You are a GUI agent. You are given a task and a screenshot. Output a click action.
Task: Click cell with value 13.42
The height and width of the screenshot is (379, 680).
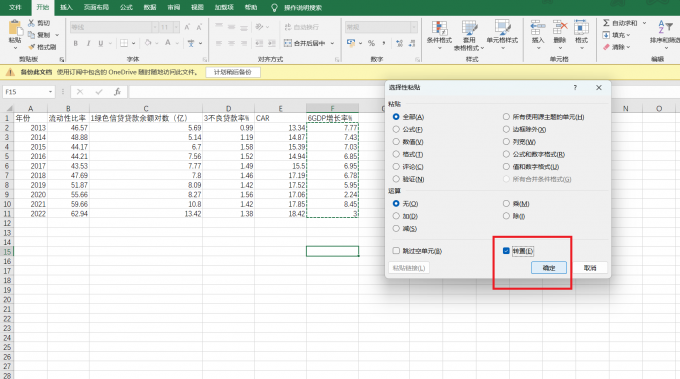[146, 214]
